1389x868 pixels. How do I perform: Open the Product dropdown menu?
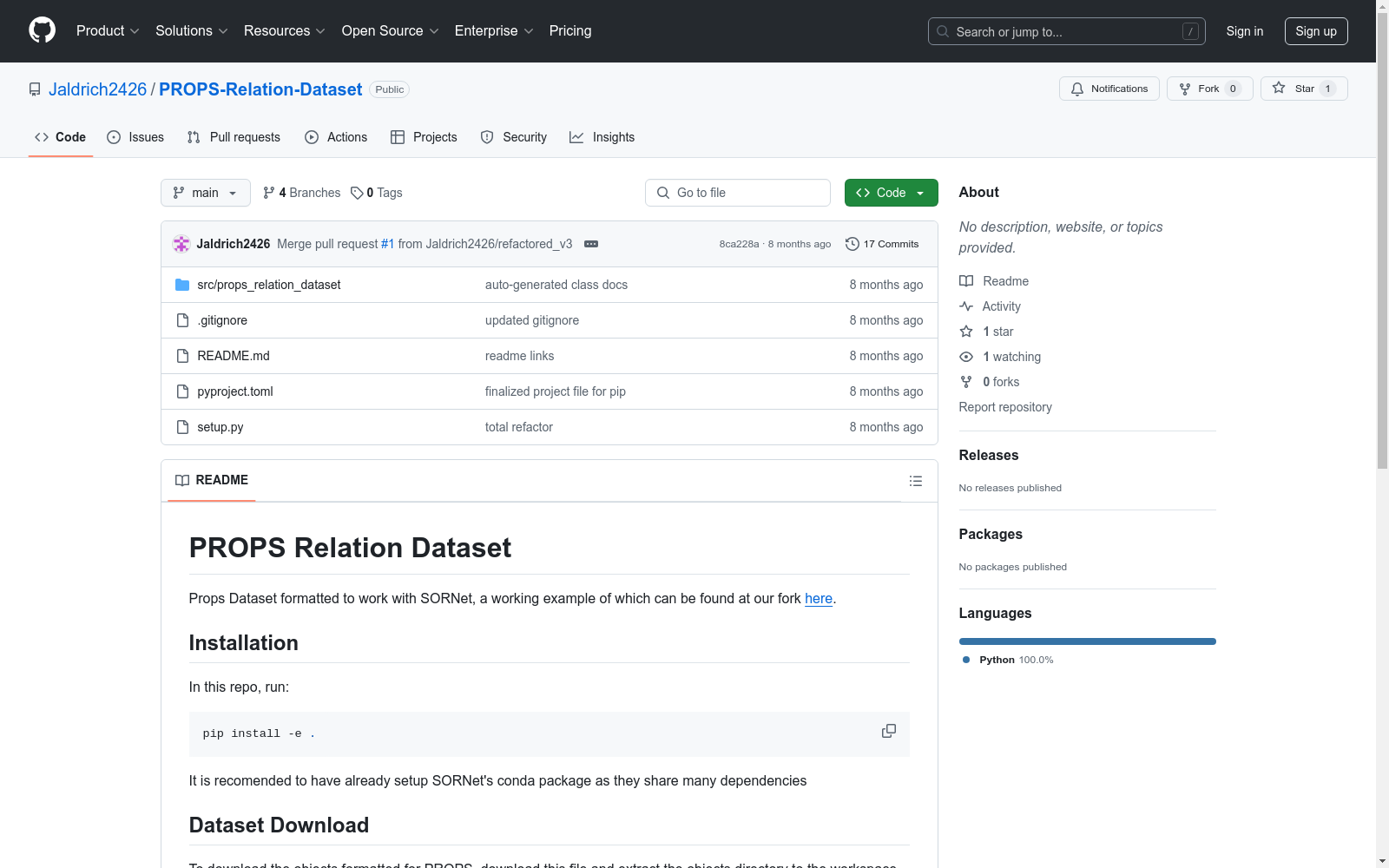click(108, 31)
